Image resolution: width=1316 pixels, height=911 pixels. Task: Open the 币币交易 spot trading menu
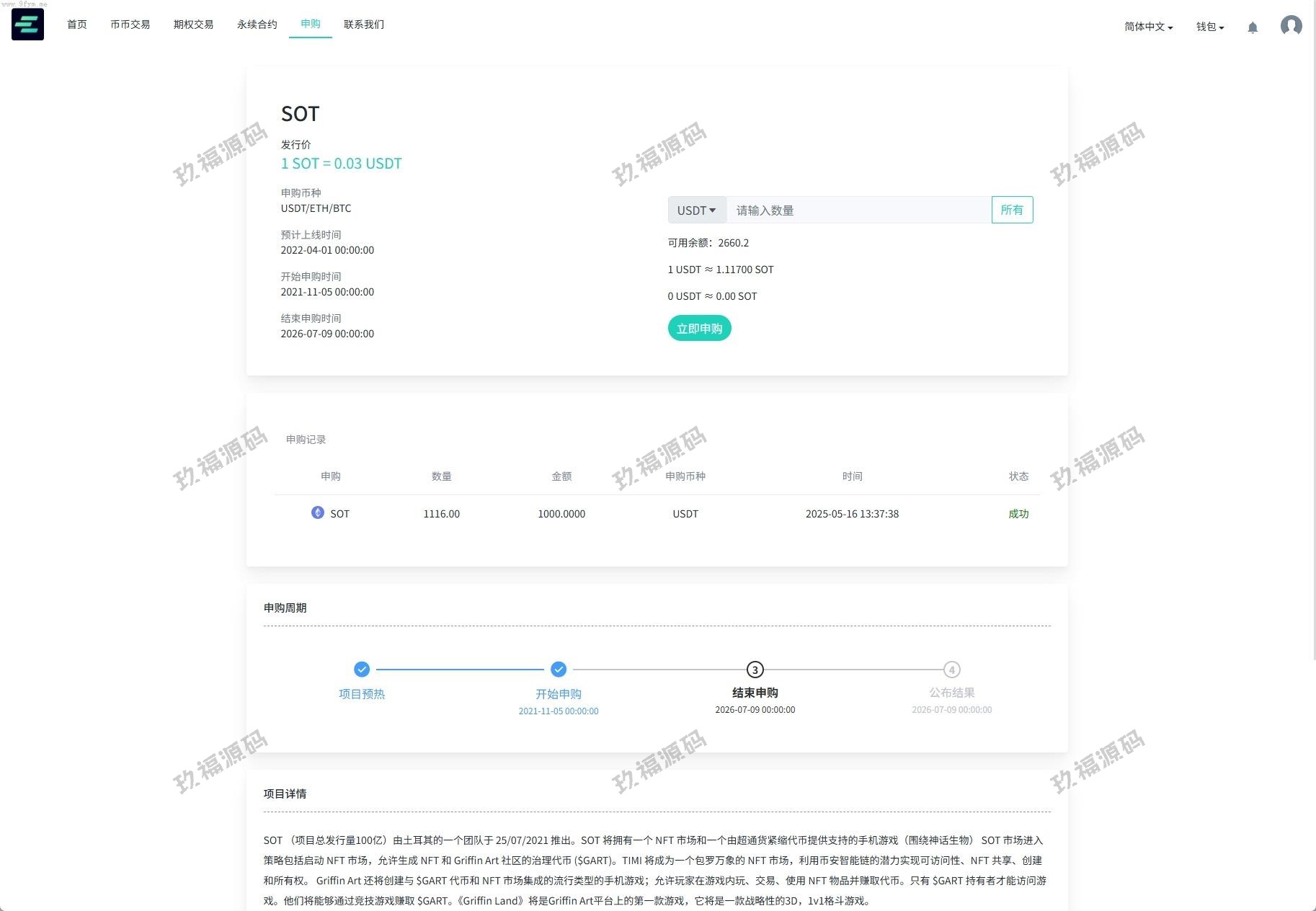(x=130, y=25)
